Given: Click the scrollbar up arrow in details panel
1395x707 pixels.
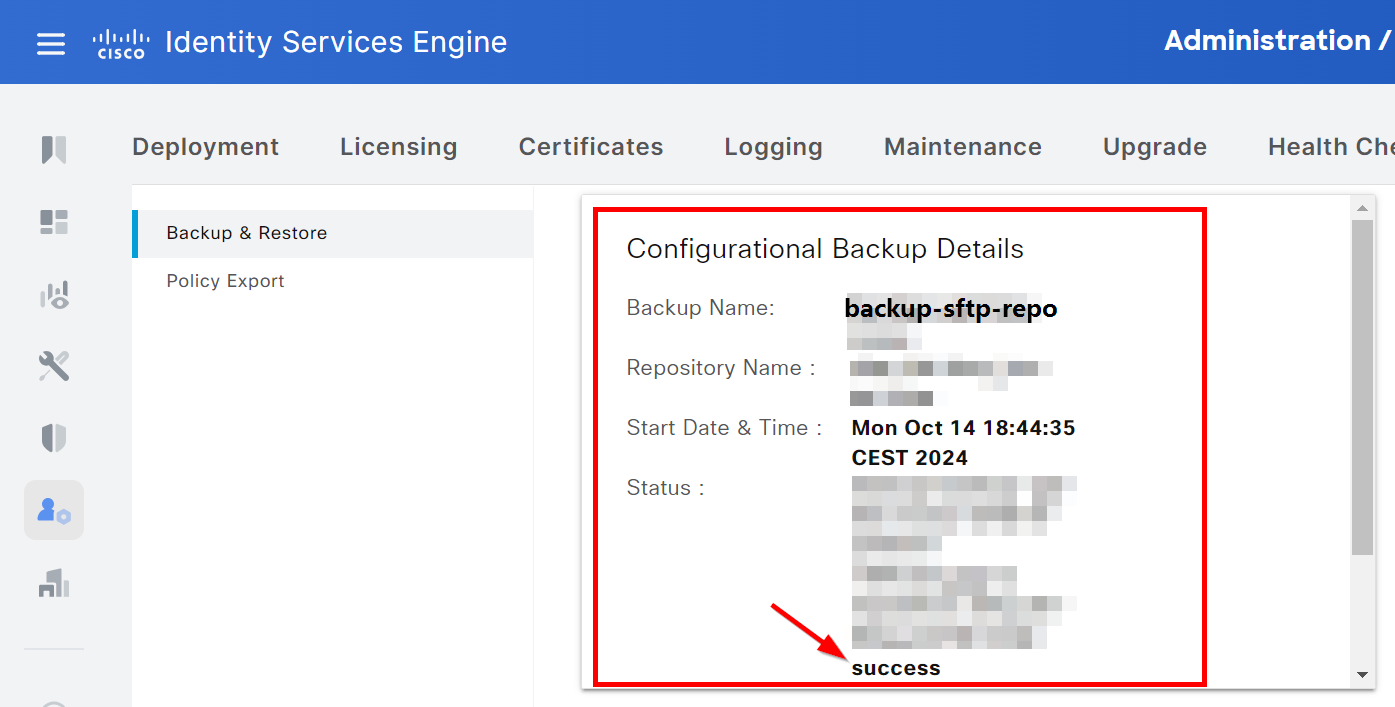Looking at the screenshot, I should tap(1362, 208).
